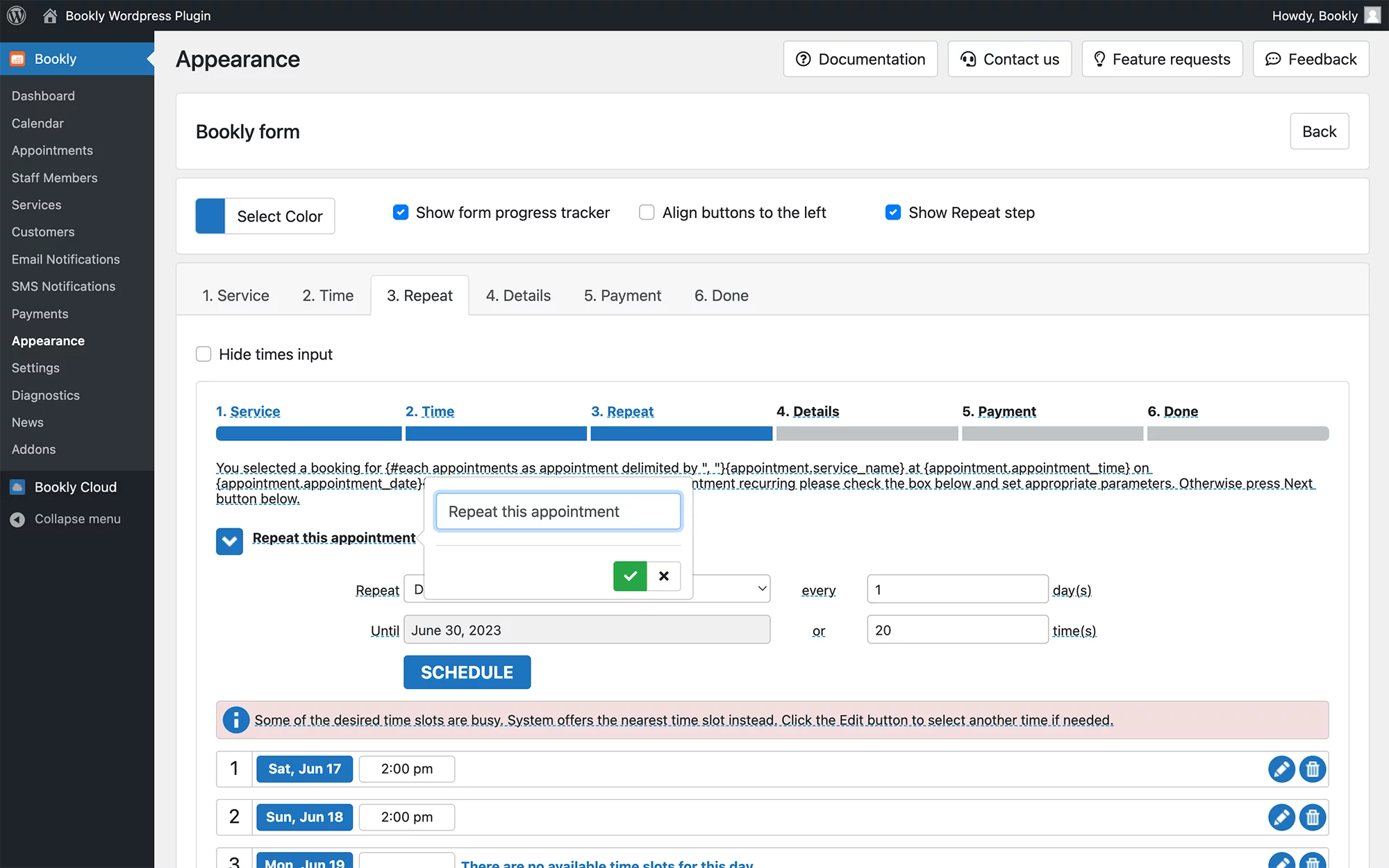The width and height of the screenshot is (1389, 868).
Task: Delete the Sun, Jun 18 appointment with trash icon
Action: coord(1313,817)
